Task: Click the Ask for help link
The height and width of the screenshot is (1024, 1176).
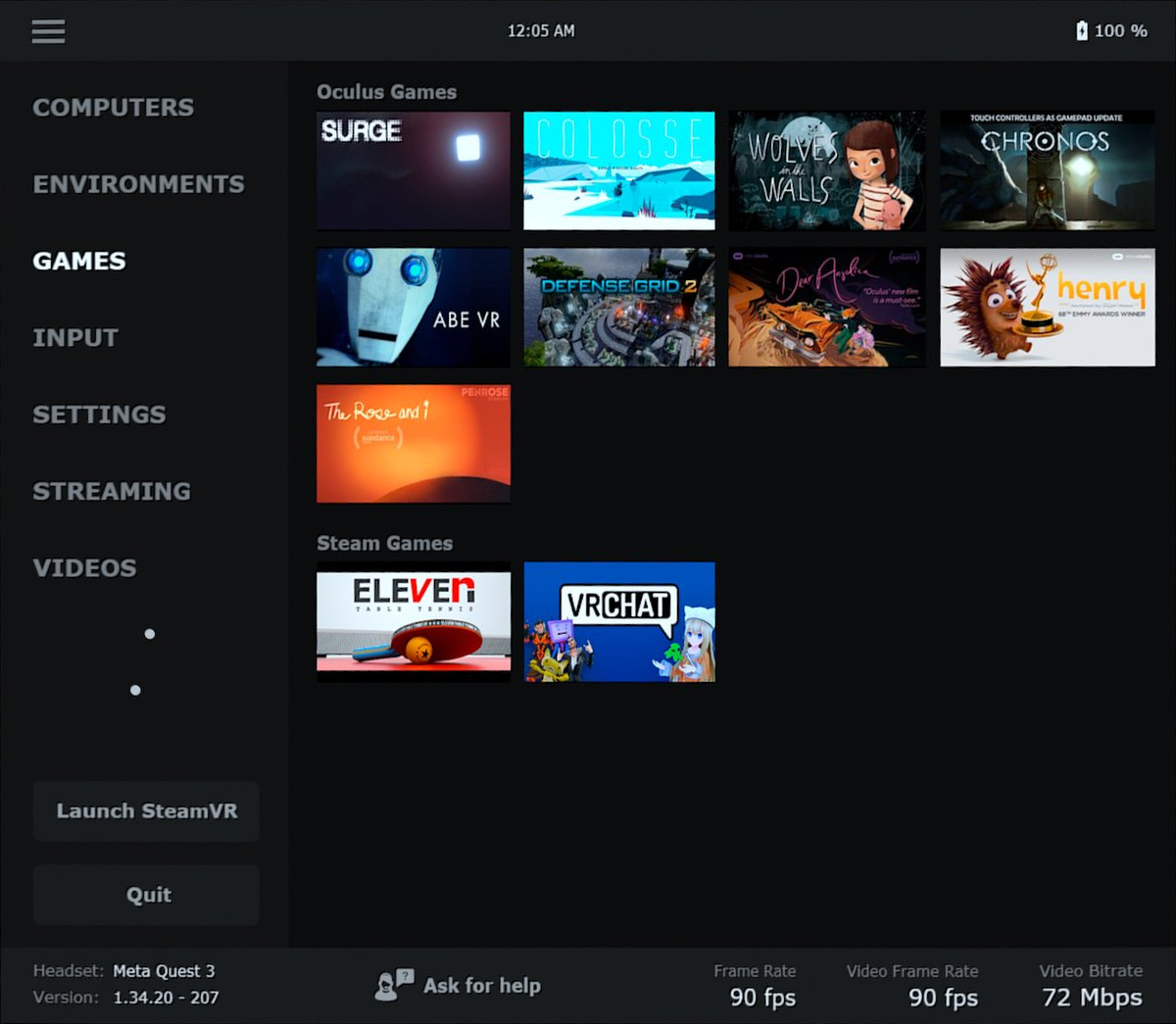Action: pos(482,986)
